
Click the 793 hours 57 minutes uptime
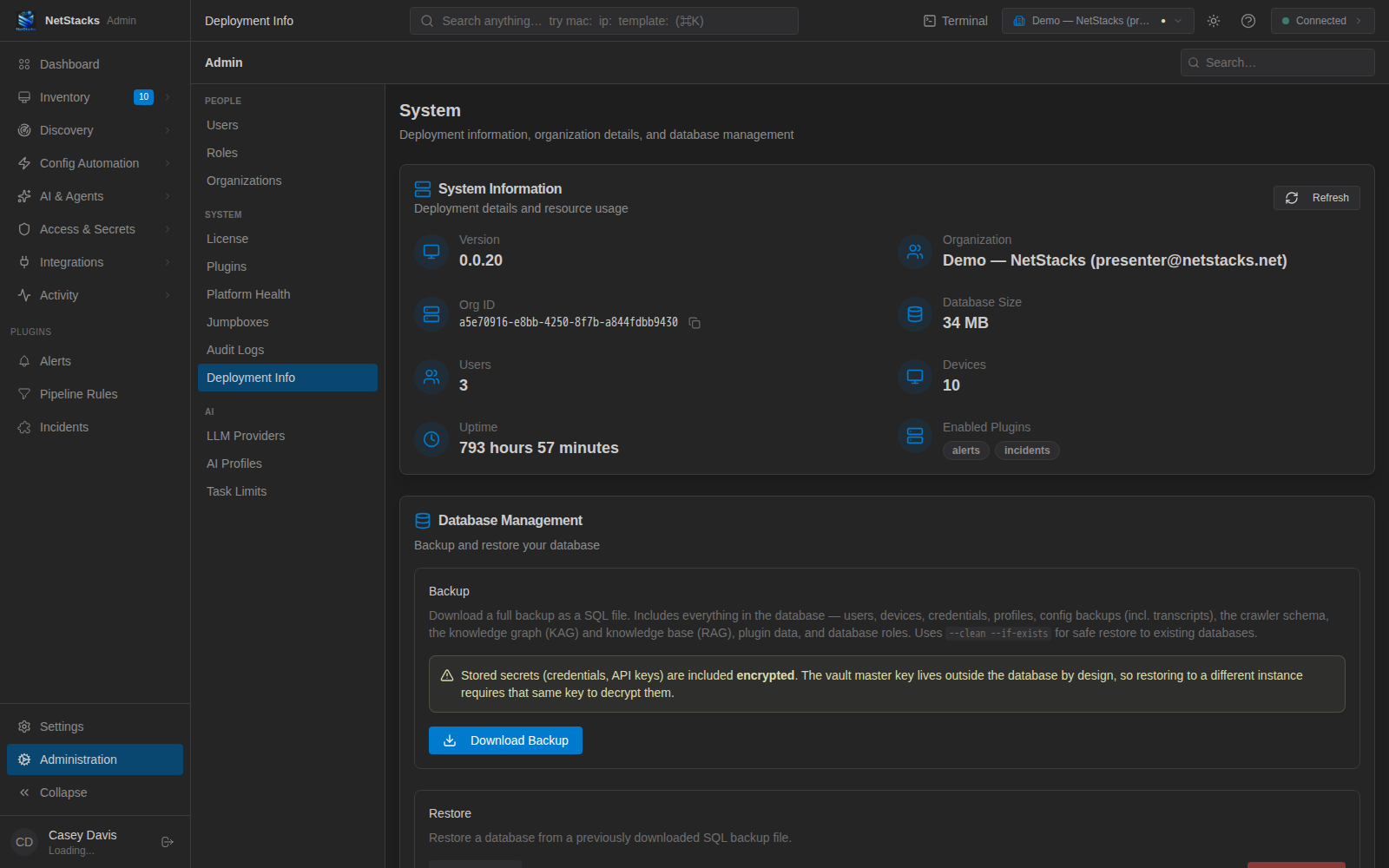[539, 448]
